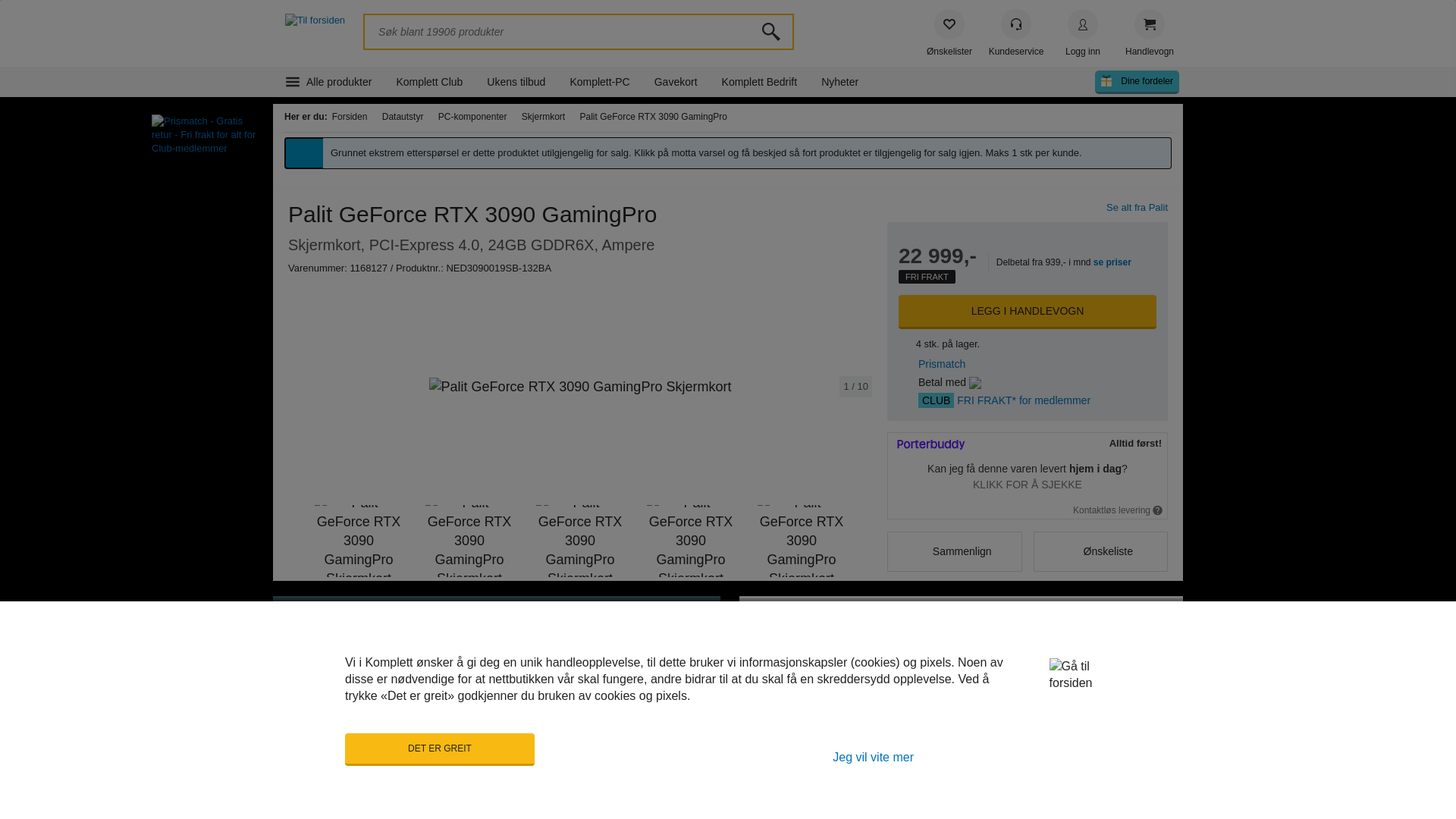The width and height of the screenshot is (1456, 819).
Task: Click the CLUB badge
Action: 936,400
